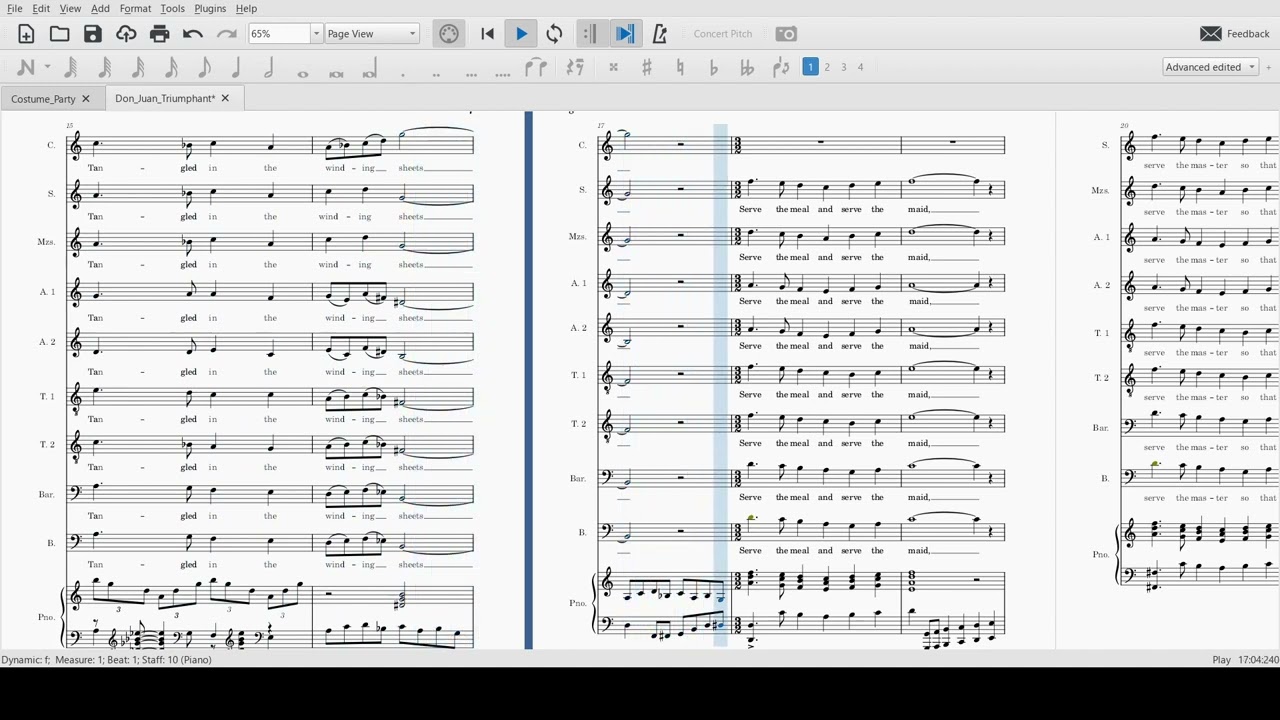
Task: Open the Page View mode dropdown
Action: 372,34
